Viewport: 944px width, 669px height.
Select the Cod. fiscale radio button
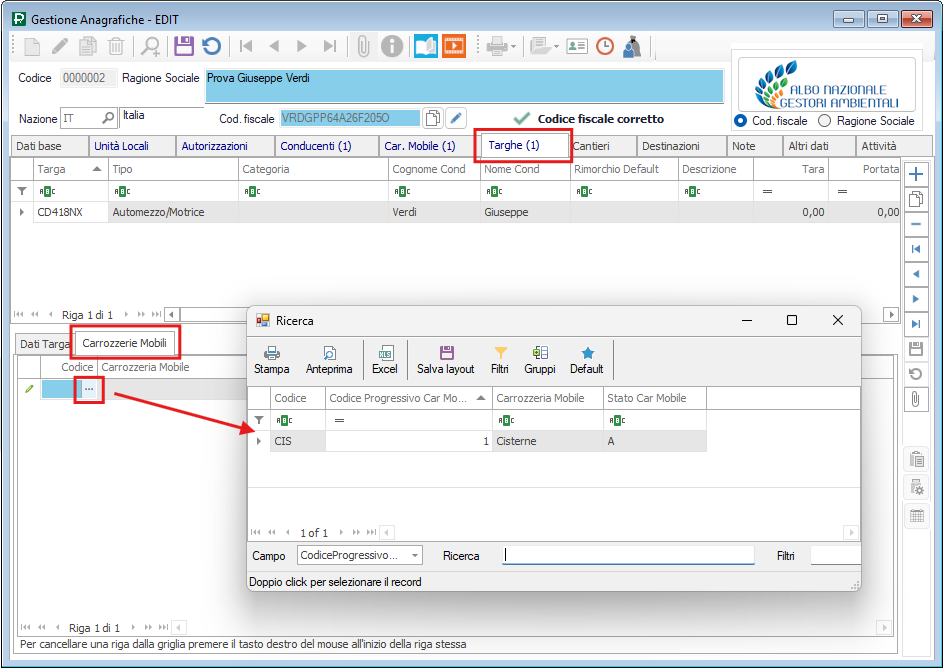741,121
